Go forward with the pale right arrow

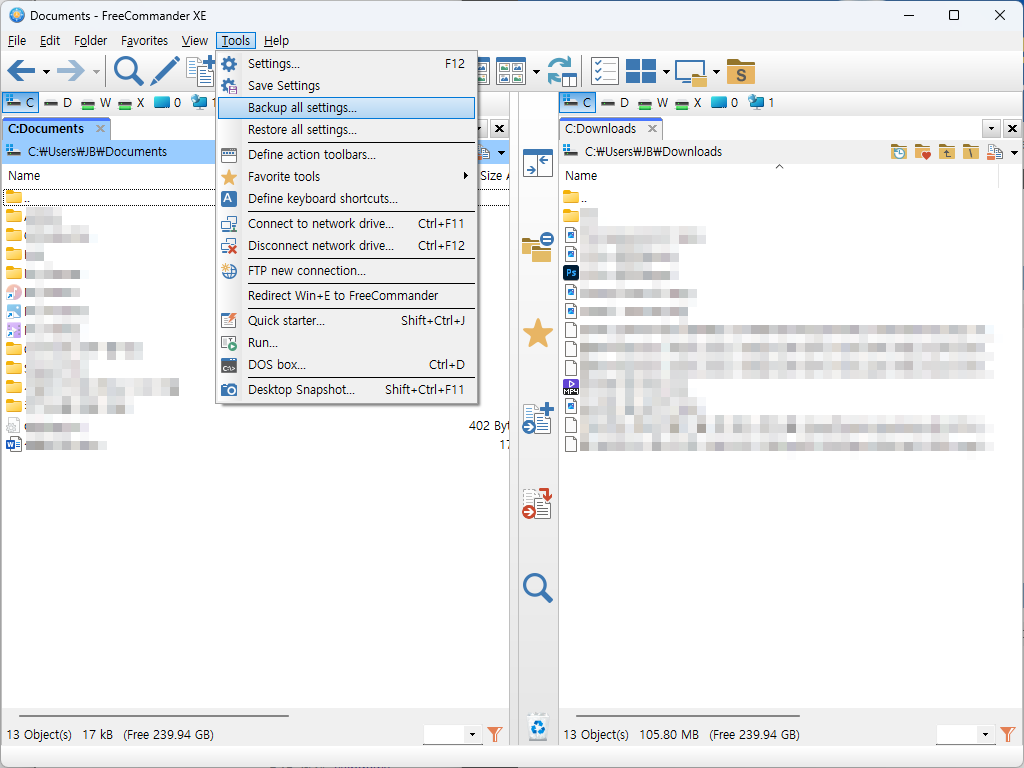pos(71,71)
